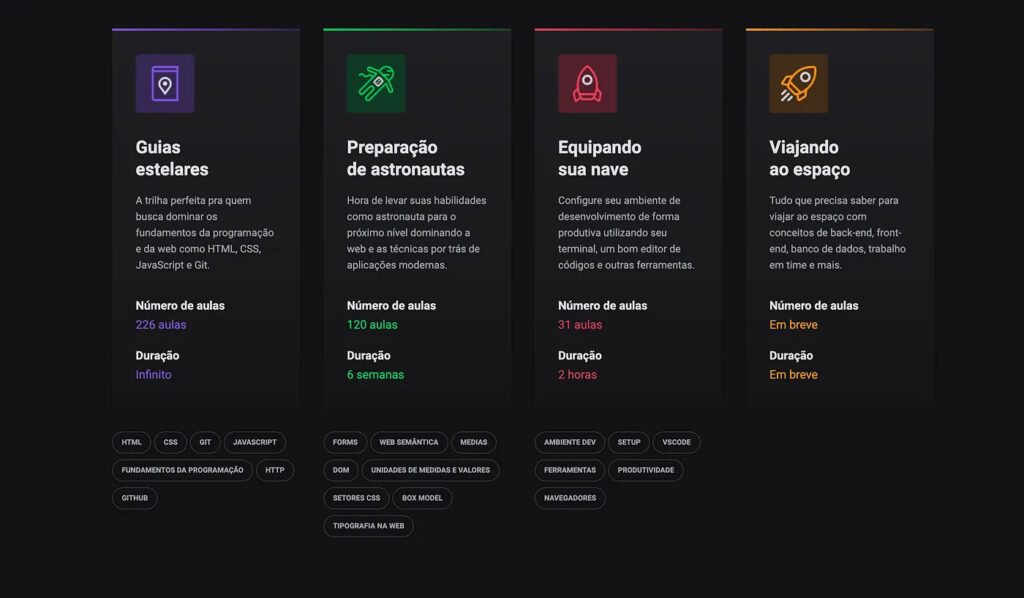Click the BOX MODEL tag
This screenshot has width=1024, height=598.
click(x=422, y=498)
